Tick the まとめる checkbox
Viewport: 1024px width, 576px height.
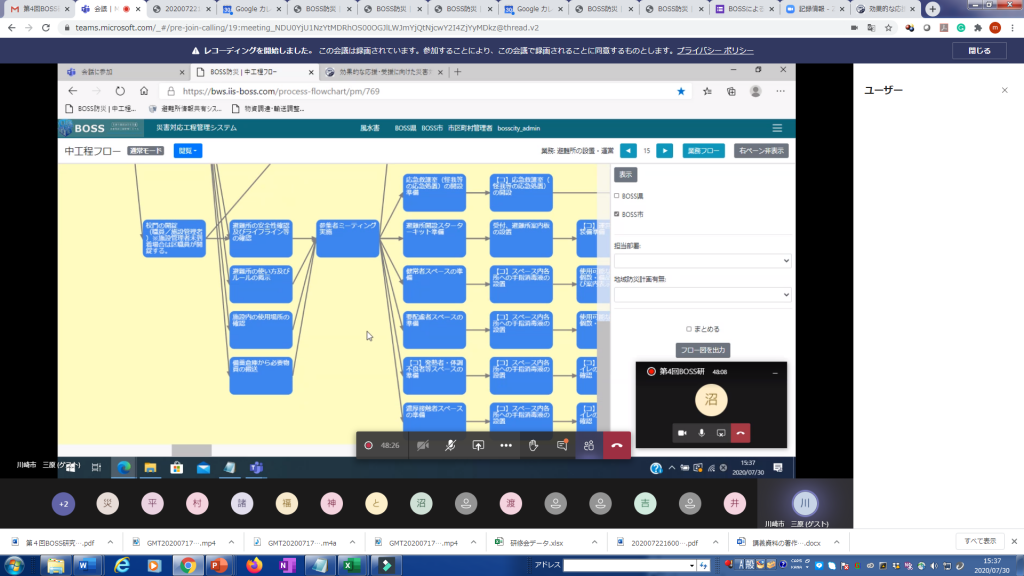click(x=689, y=328)
